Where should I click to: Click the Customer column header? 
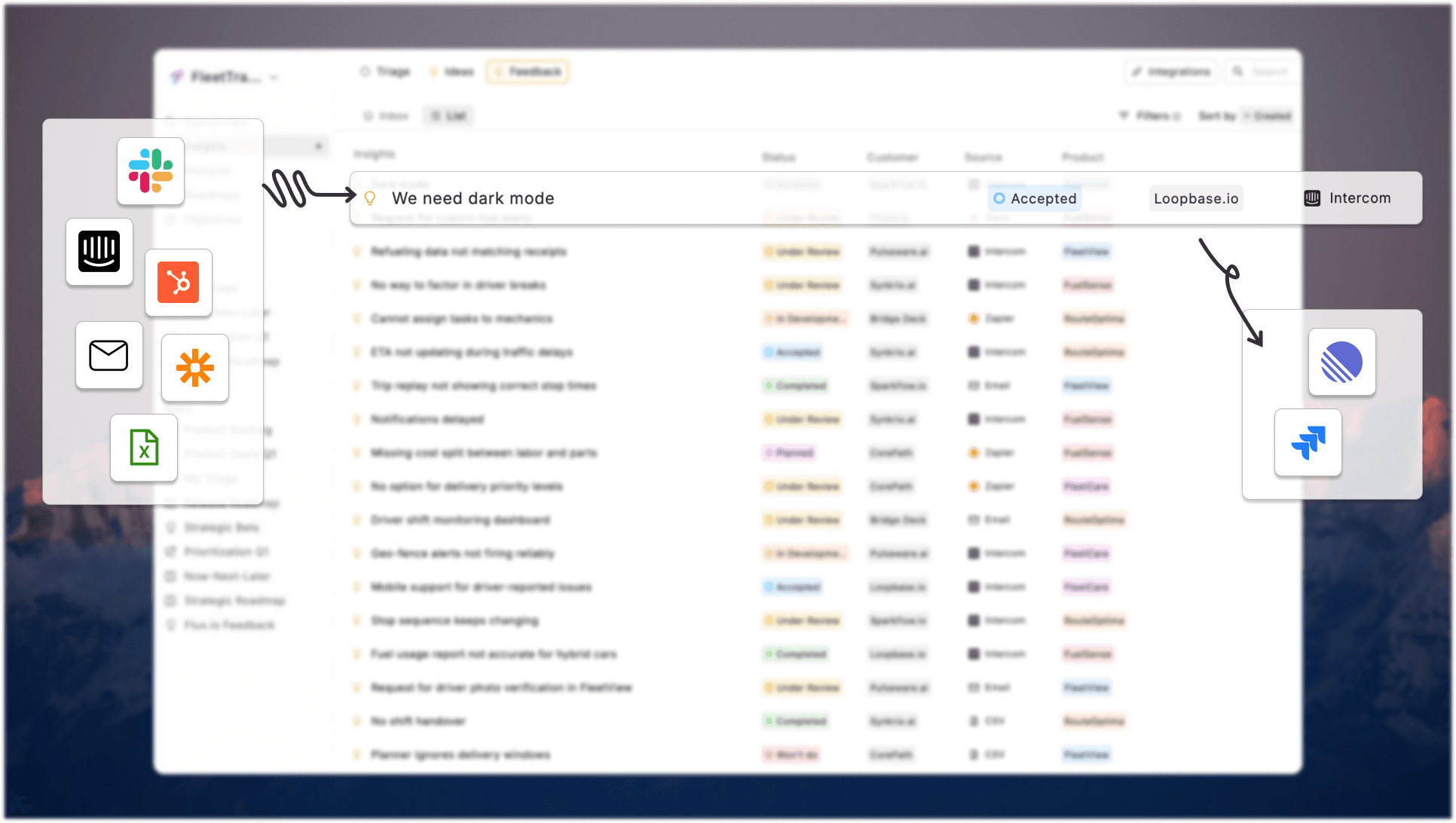pos(892,157)
